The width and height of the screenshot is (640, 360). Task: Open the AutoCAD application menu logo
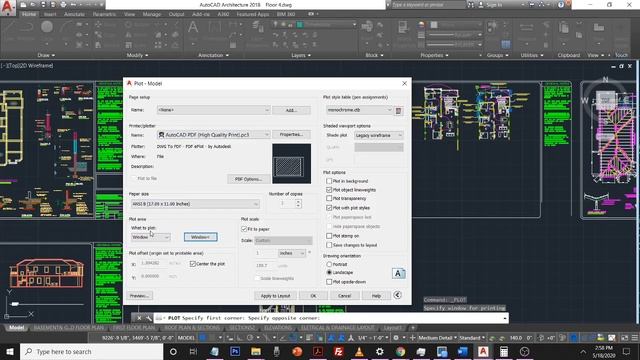pyautogui.click(x=7, y=7)
